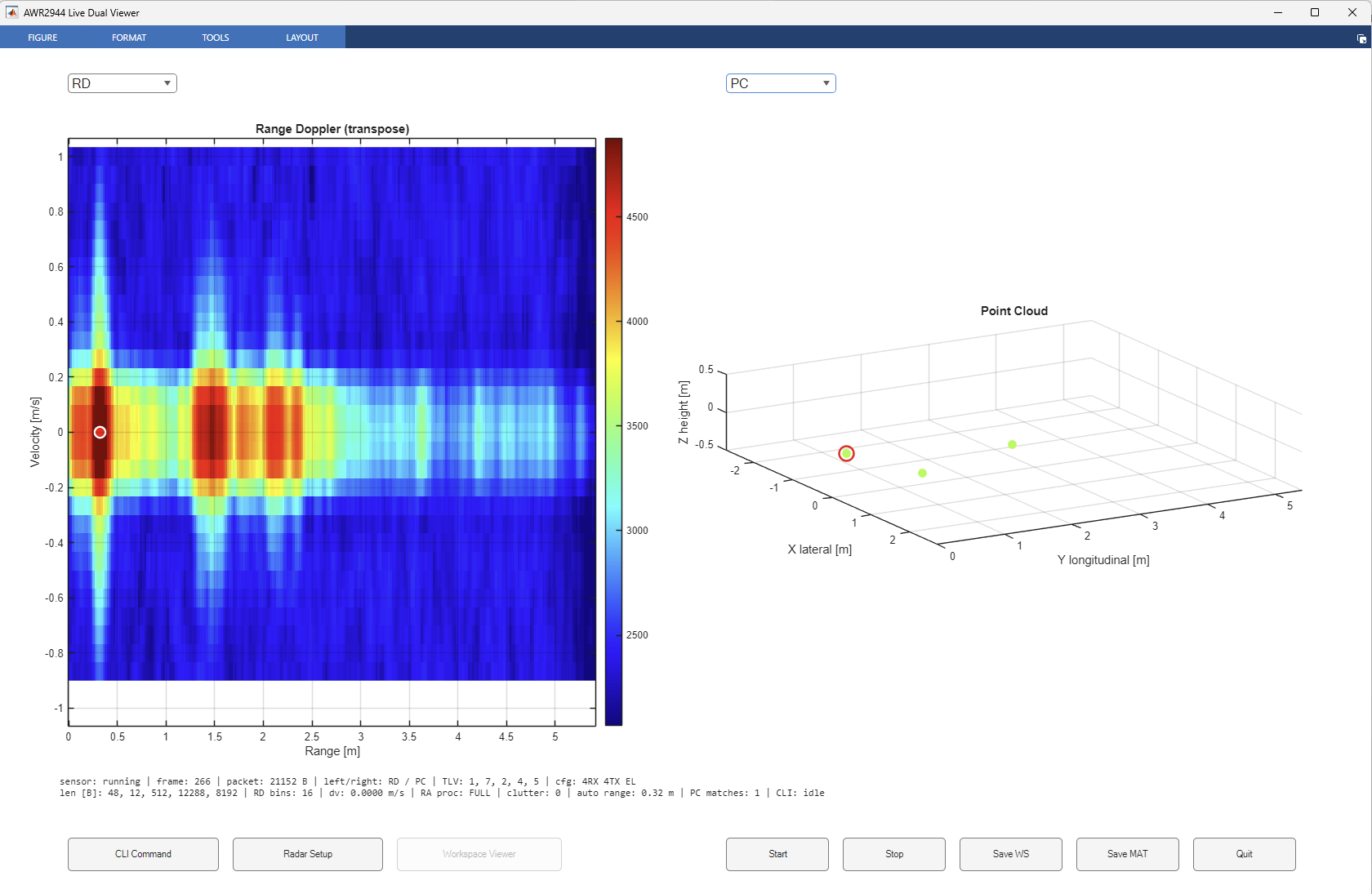This screenshot has height=894, width=1372.
Task: Click the 'CLI: idle' status text
Action: (800, 793)
